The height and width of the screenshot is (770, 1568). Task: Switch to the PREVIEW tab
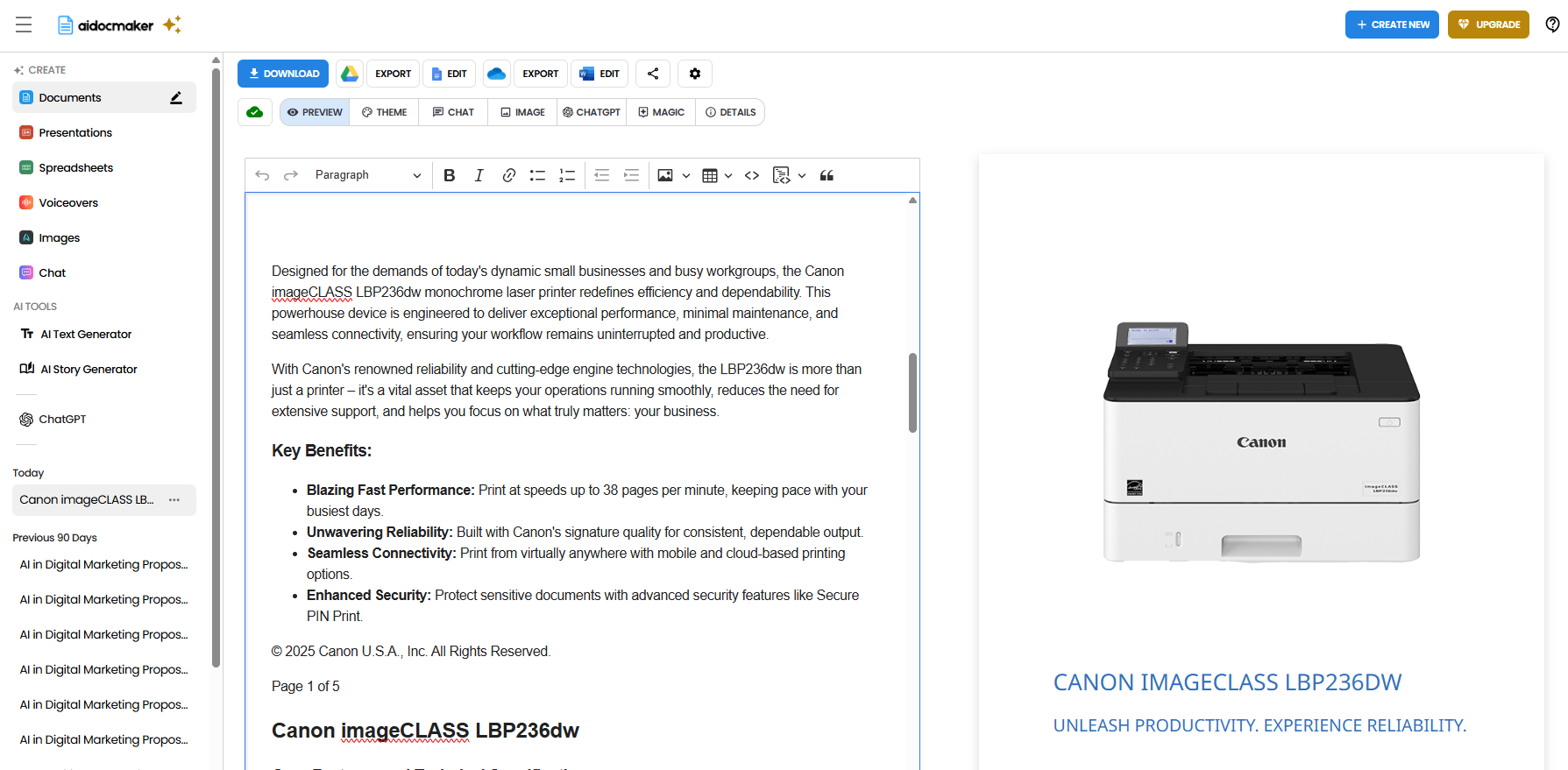click(x=315, y=112)
